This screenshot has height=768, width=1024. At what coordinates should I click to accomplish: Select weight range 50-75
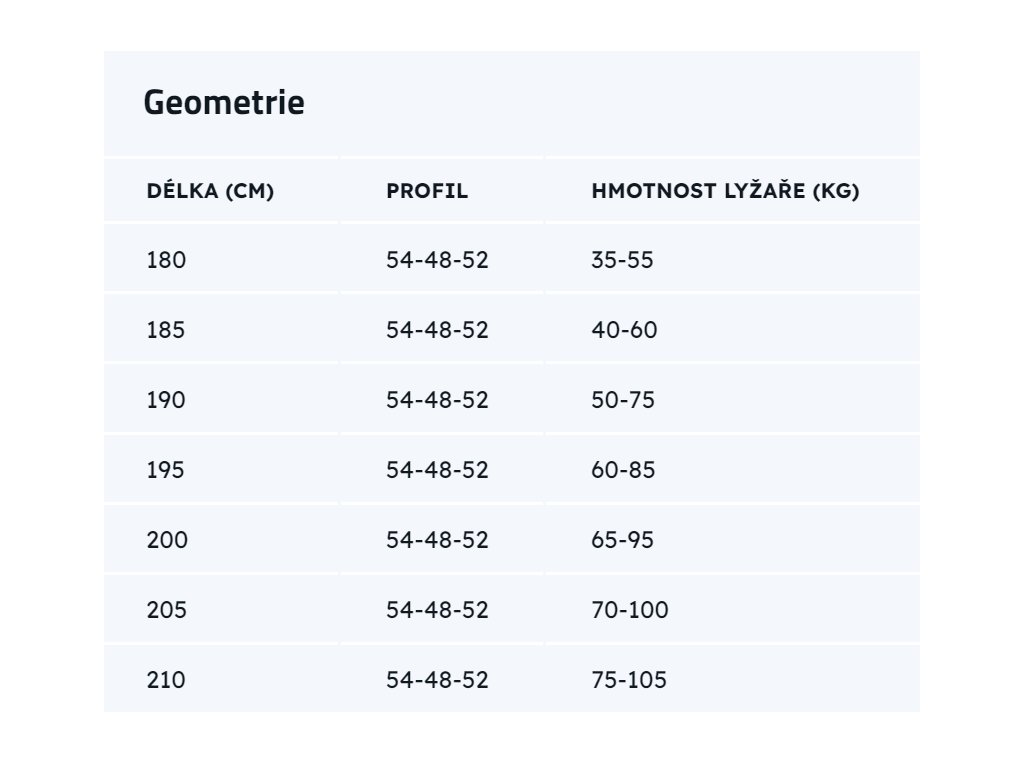[623, 400]
